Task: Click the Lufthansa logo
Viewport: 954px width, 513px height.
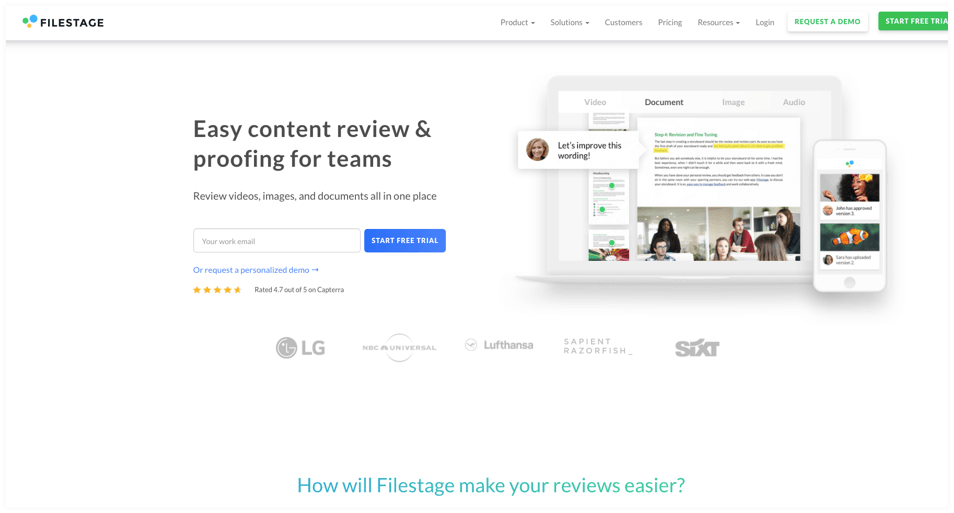Action: tap(499, 345)
